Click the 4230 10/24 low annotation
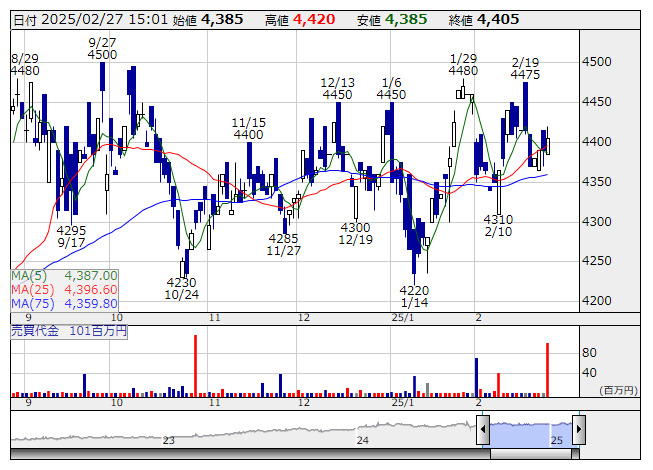Screen dimensions: 653x470 click(x=182, y=288)
